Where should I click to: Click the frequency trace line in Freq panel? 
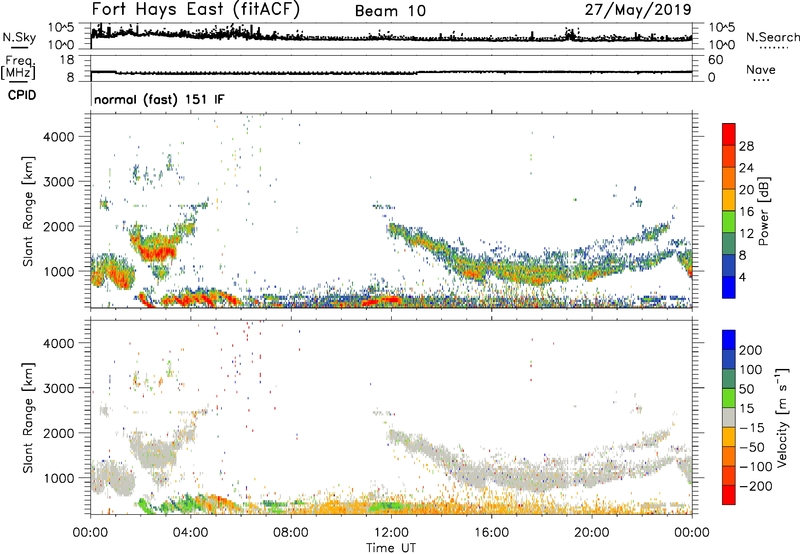pos(391,72)
